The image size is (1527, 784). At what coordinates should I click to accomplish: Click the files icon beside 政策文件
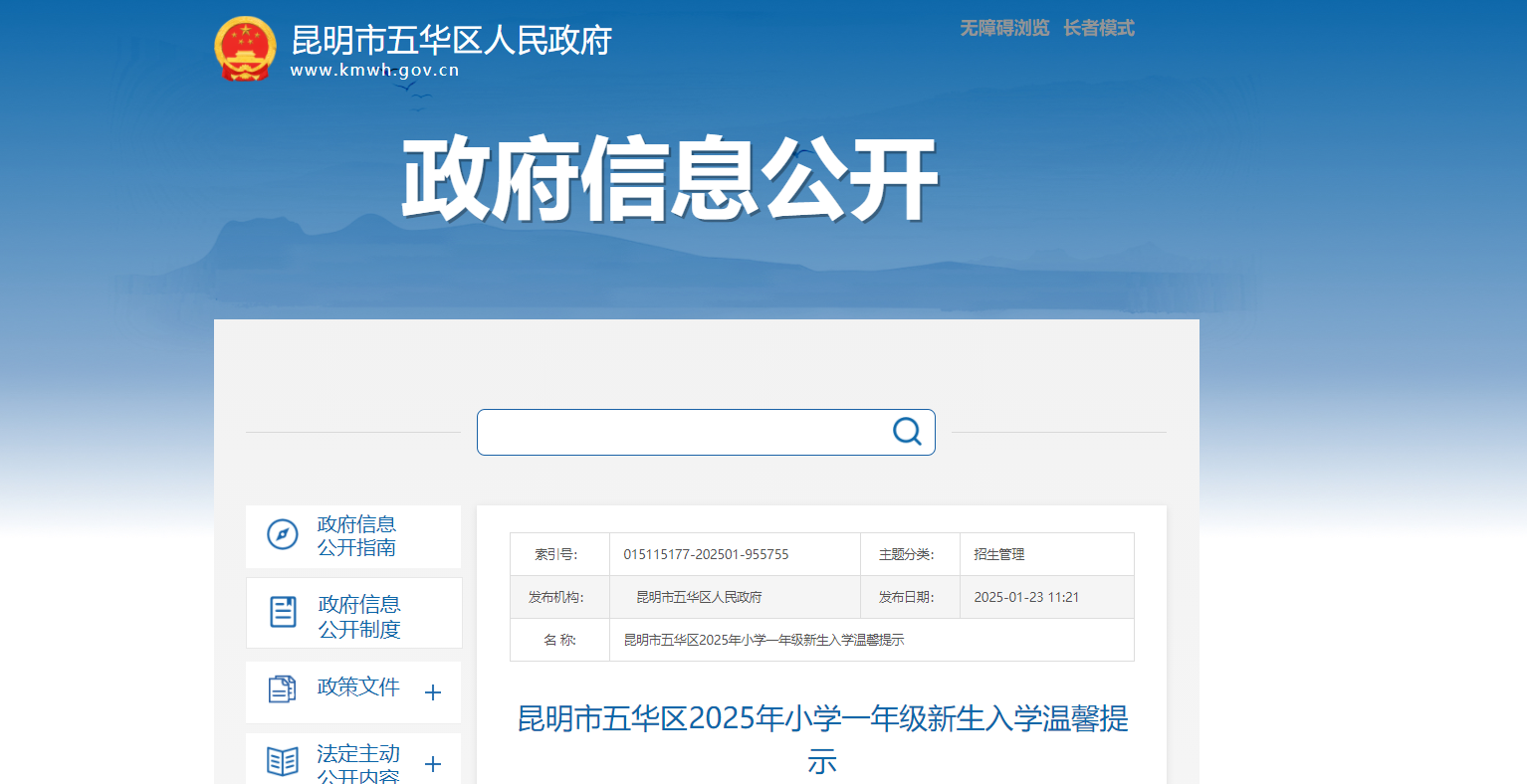[283, 688]
